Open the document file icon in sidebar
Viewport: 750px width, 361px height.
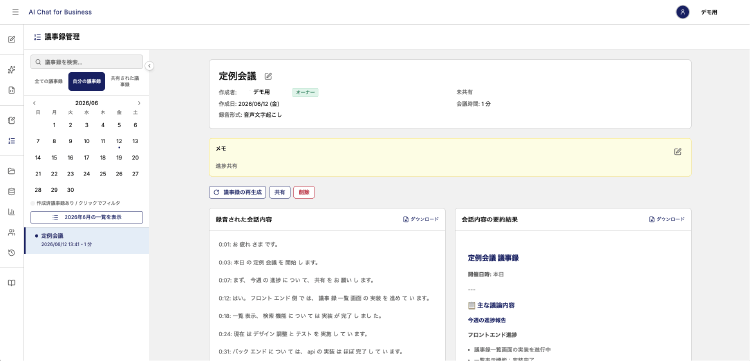pyautogui.click(x=11, y=90)
